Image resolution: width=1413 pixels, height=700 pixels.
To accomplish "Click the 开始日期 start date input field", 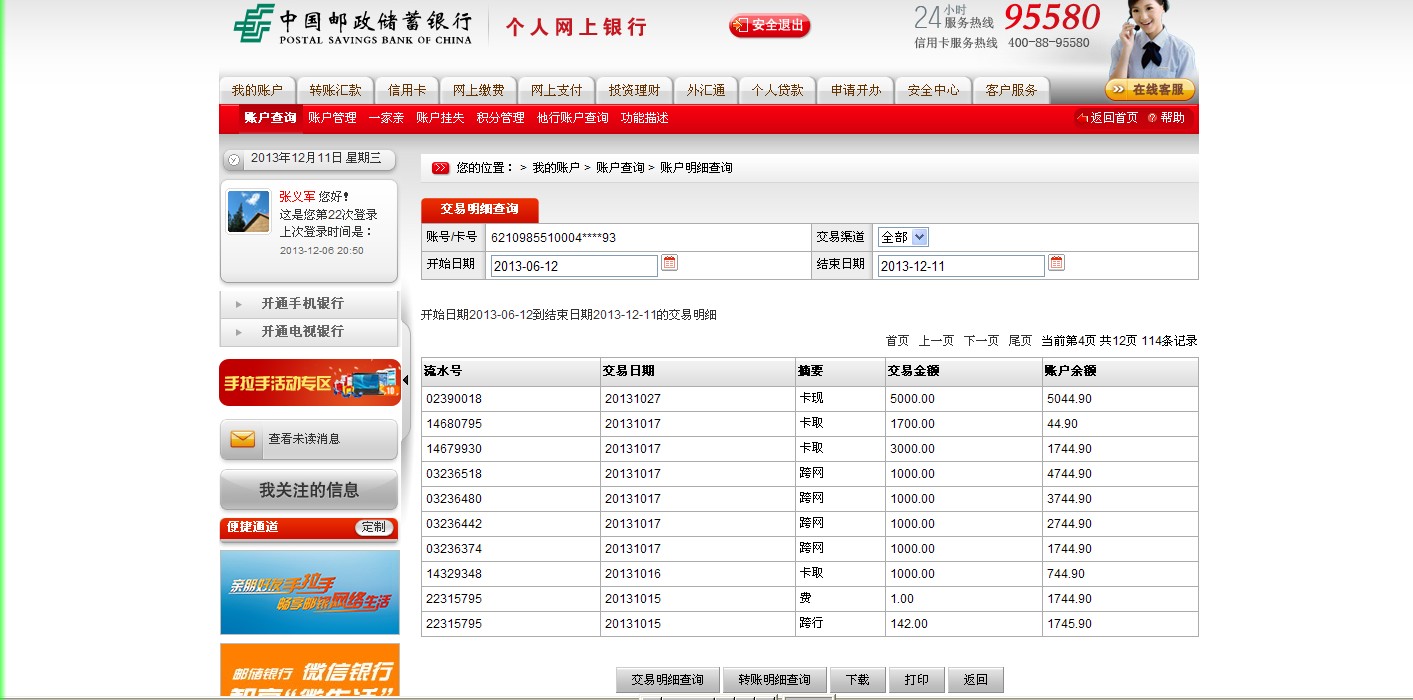I will point(573,266).
